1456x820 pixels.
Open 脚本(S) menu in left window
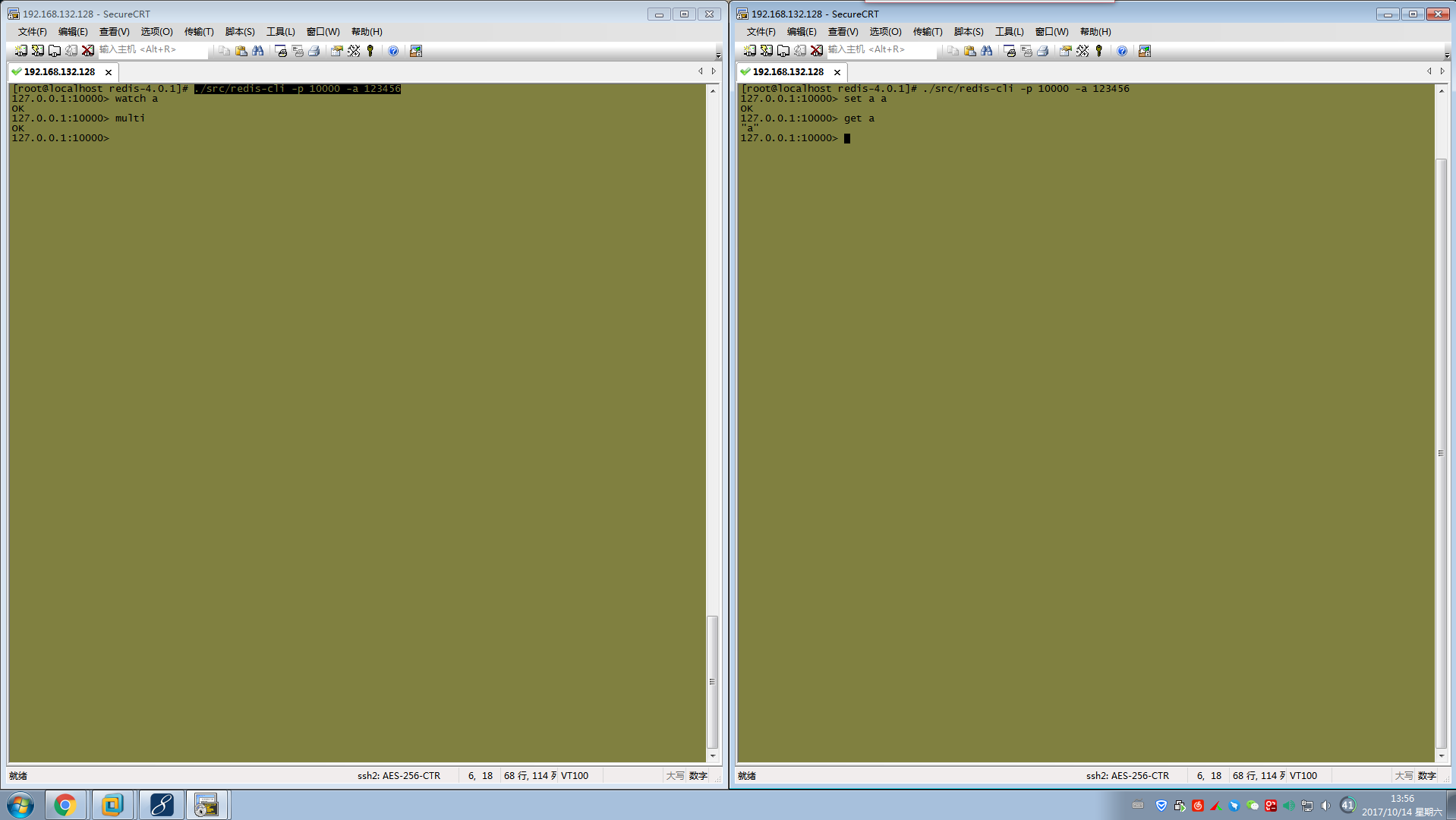[240, 32]
